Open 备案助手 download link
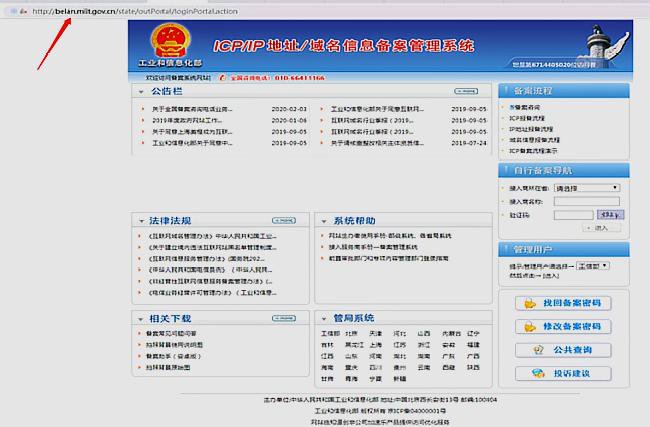650x427 pixels. pyautogui.click(x=174, y=356)
